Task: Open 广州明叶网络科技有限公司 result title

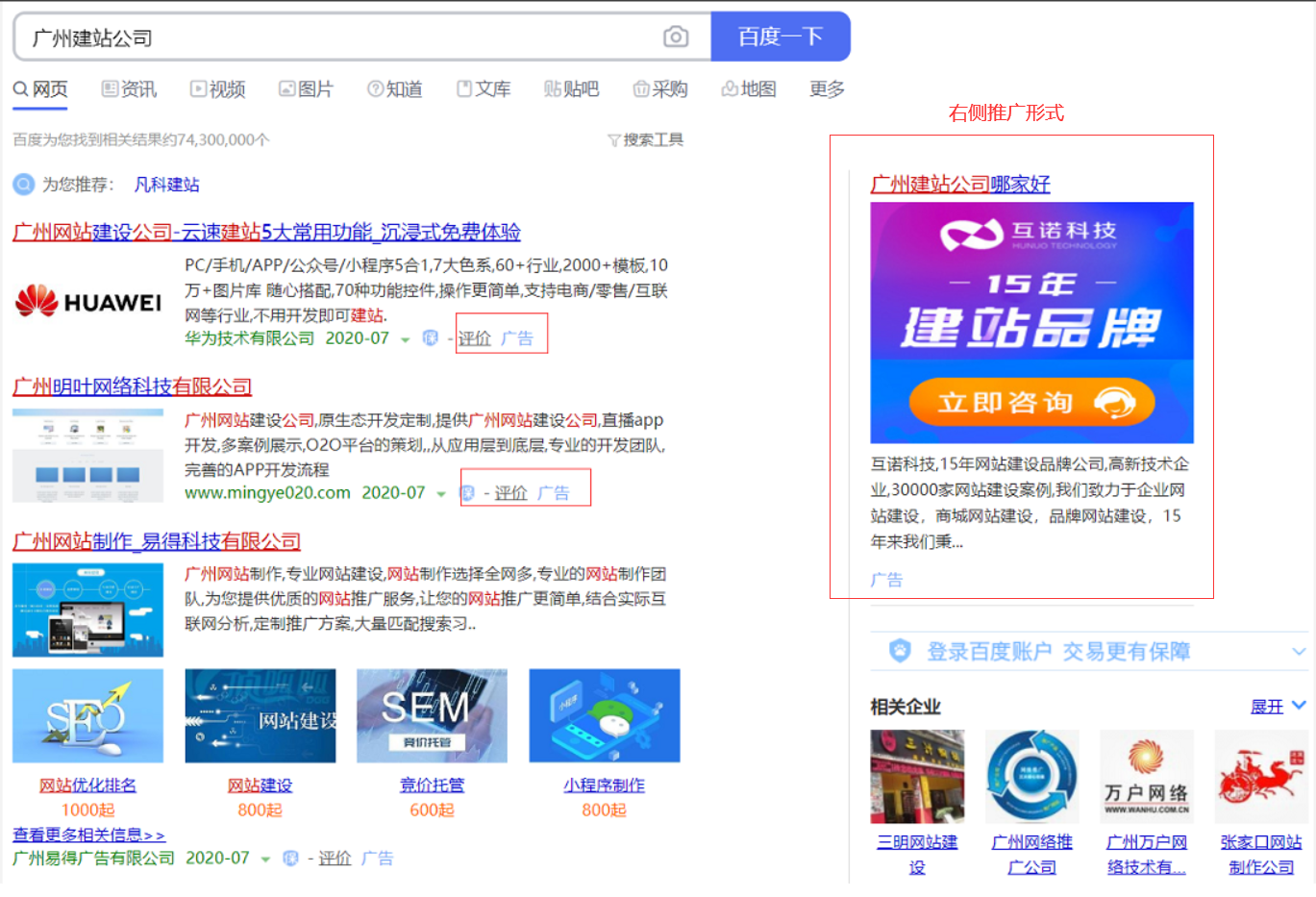Action: pyautogui.click(x=132, y=386)
